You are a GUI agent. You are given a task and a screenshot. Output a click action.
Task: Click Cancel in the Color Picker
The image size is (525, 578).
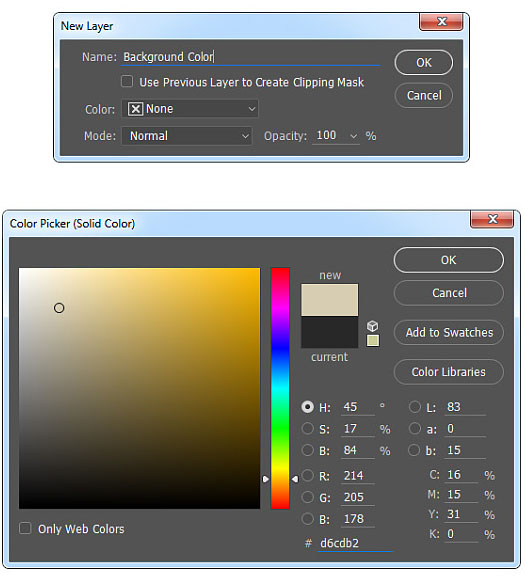(449, 293)
